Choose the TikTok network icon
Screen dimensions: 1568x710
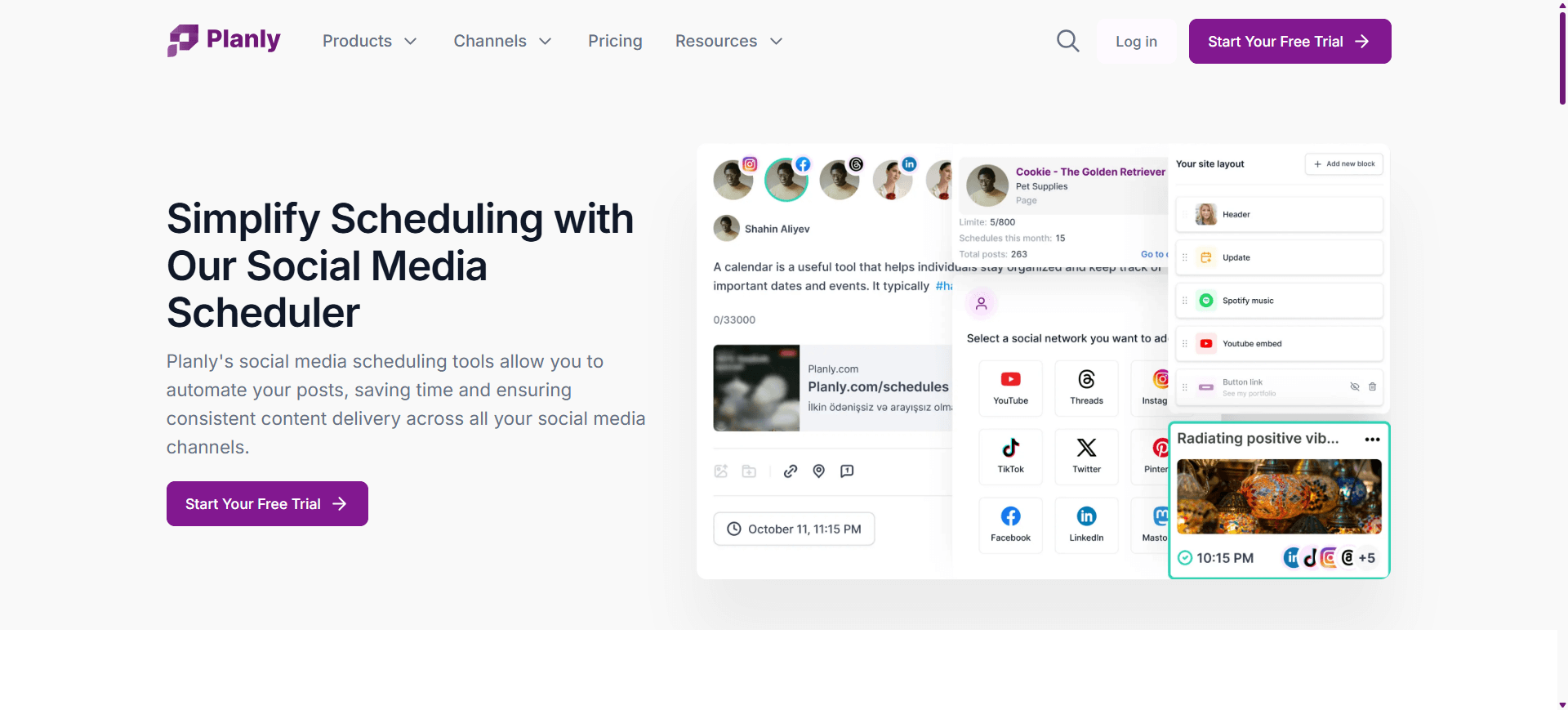click(x=1010, y=449)
